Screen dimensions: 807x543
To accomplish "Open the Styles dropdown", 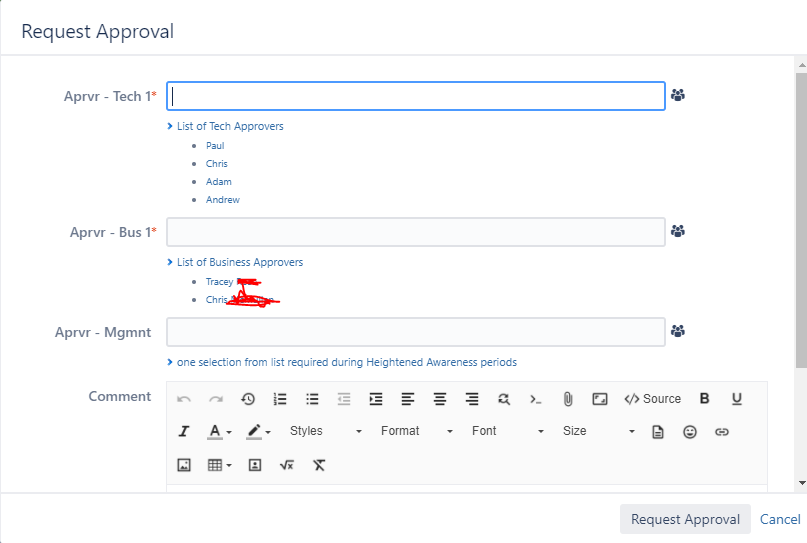I will [x=326, y=431].
